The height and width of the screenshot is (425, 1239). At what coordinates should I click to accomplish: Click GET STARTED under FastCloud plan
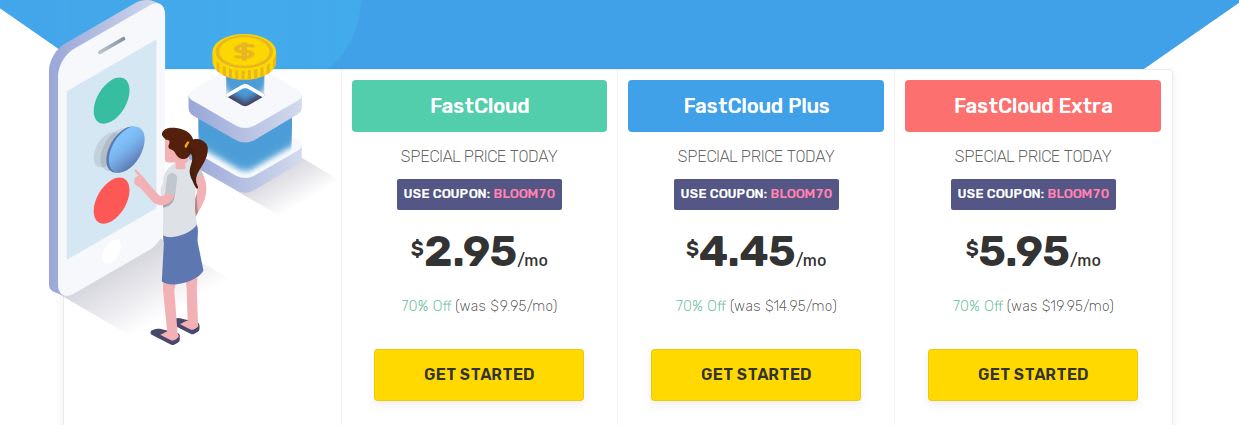pyautogui.click(x=479, y=375)
